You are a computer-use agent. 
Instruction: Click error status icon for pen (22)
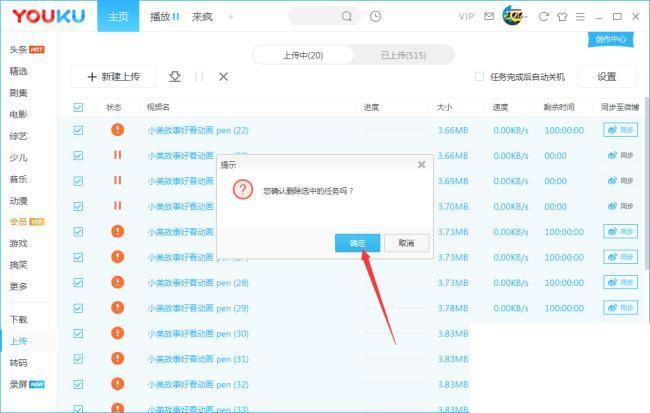(x=117, y=130)
